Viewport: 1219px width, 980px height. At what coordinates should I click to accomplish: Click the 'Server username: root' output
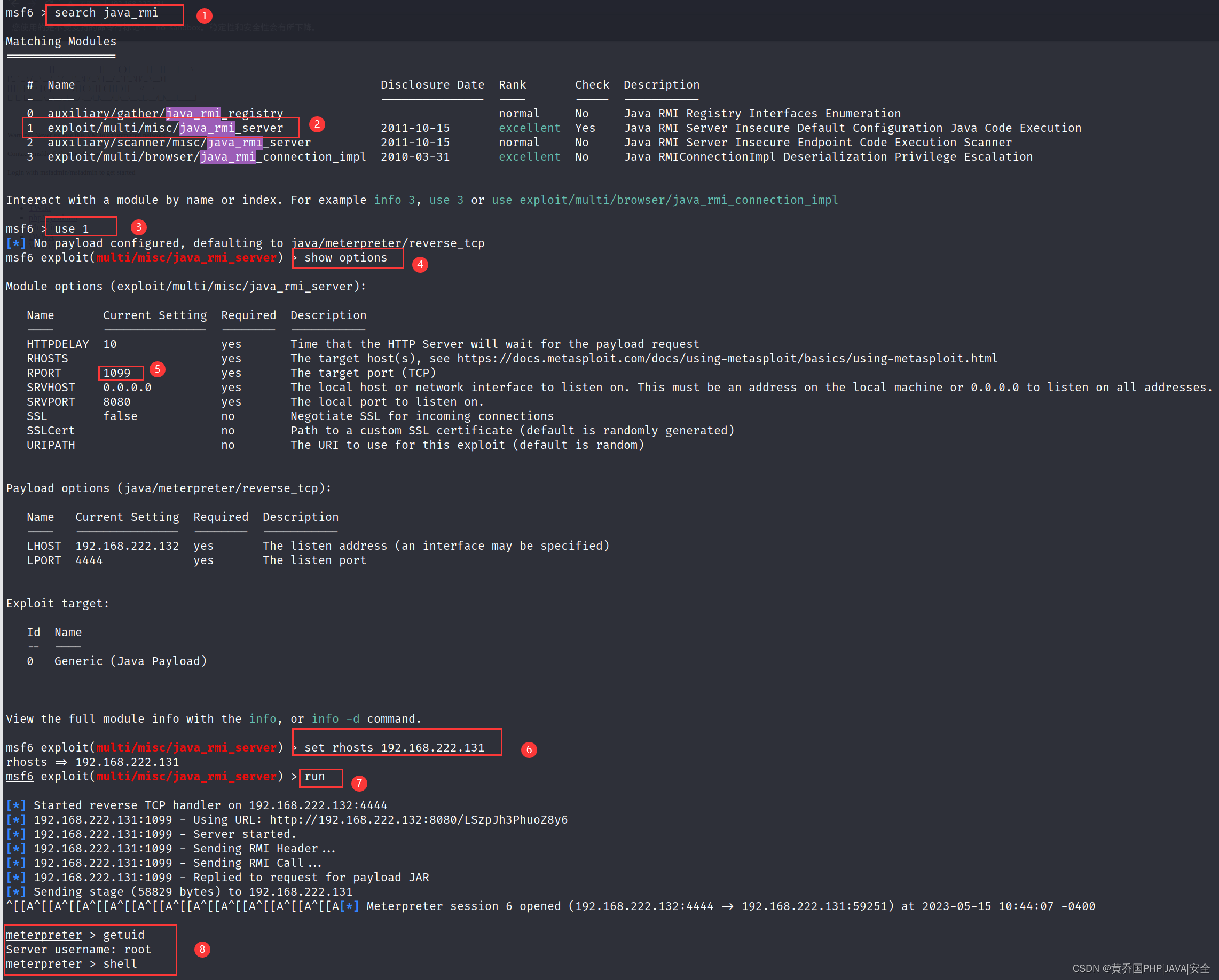point(78,950)
